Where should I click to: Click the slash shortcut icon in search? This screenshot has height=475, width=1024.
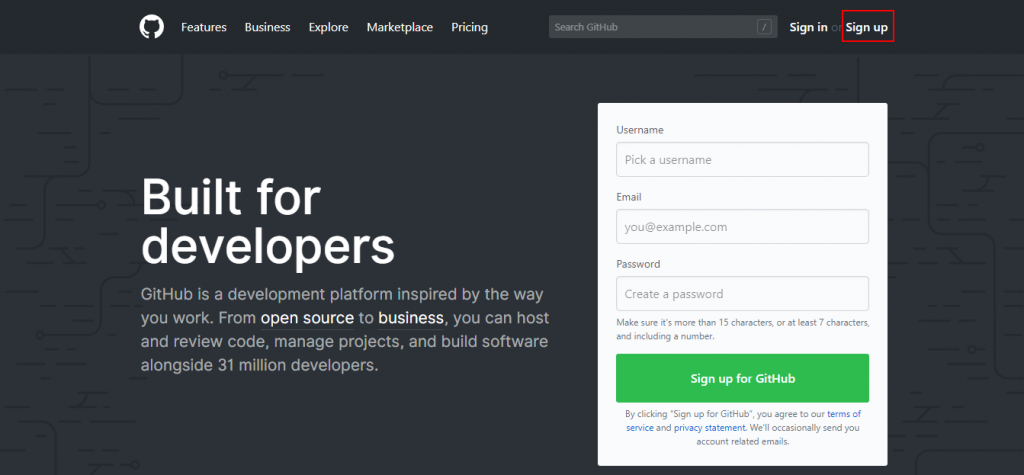click(x=764, y=27)
